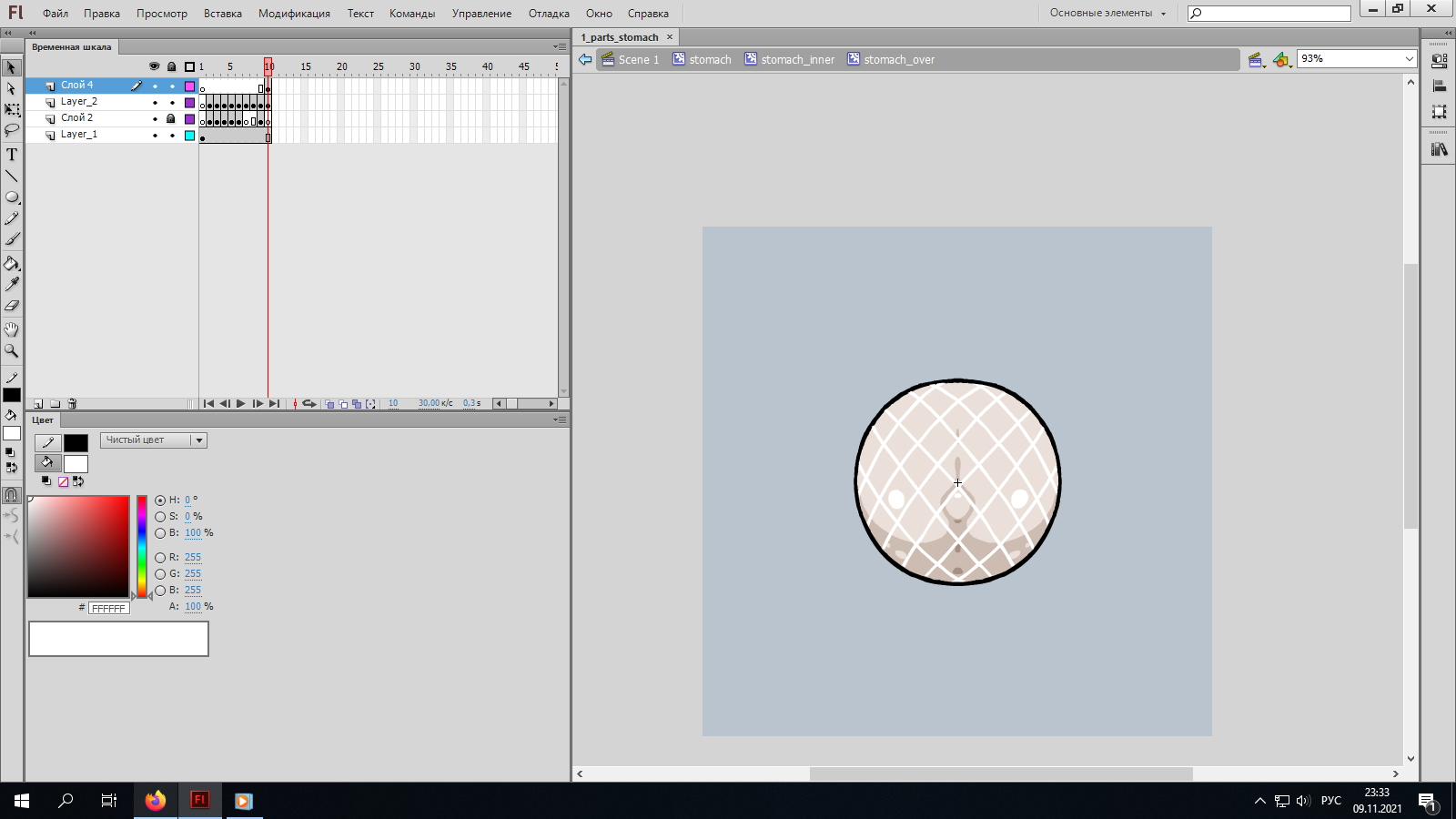Select the Red channel radio button
1456x819 pixels.
coord(160,558)
